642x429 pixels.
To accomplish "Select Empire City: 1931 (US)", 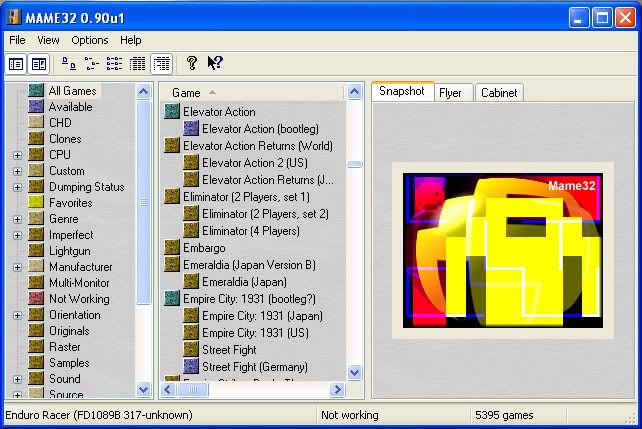I will [255, 333].
